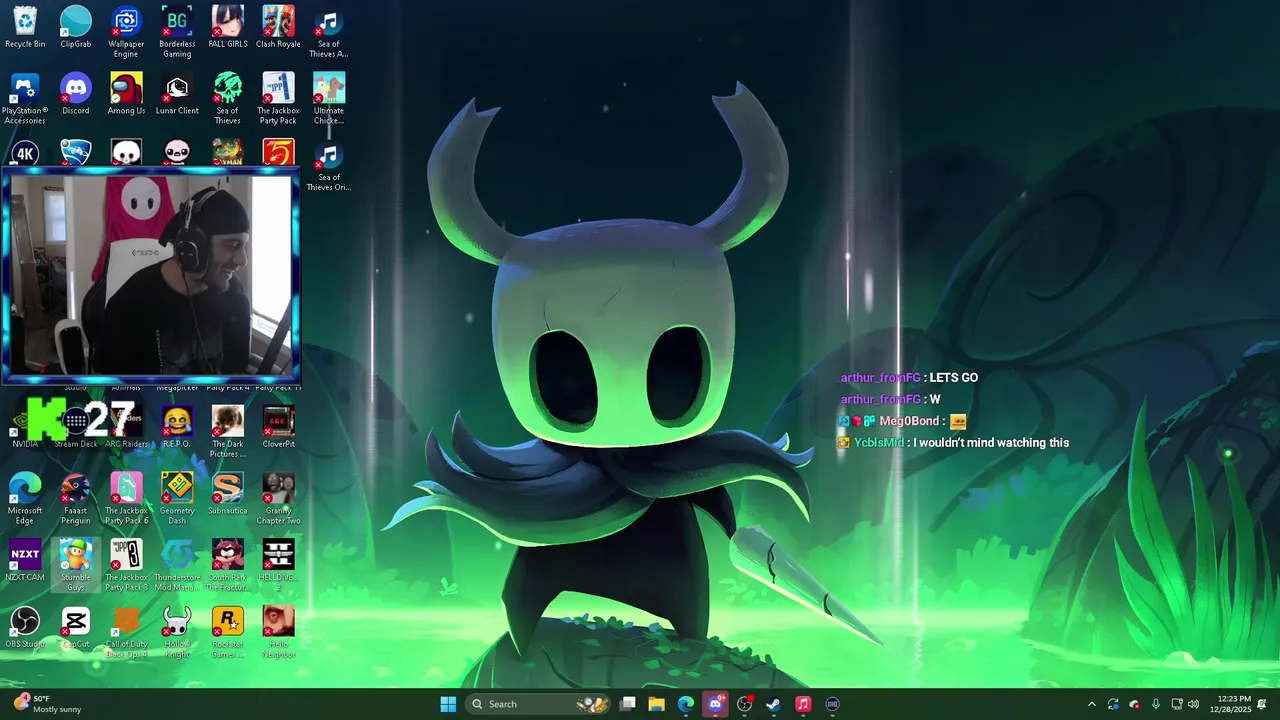Select the 'Sea of Thieves A...' music file
Viewport: 1280px width, 720px height.
tap(329, 31)
